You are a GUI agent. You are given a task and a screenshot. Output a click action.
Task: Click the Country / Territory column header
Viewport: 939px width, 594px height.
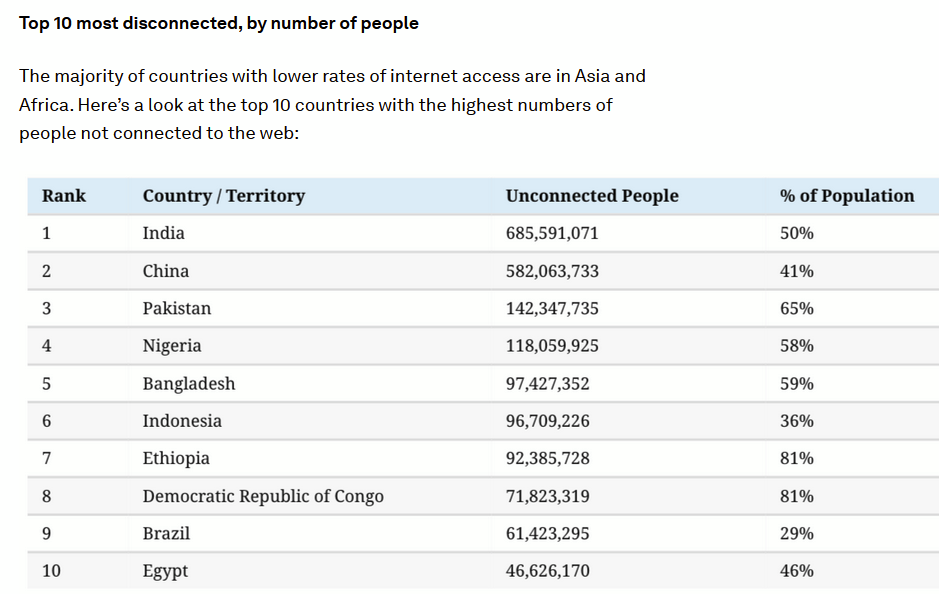(x=223, y=196)
